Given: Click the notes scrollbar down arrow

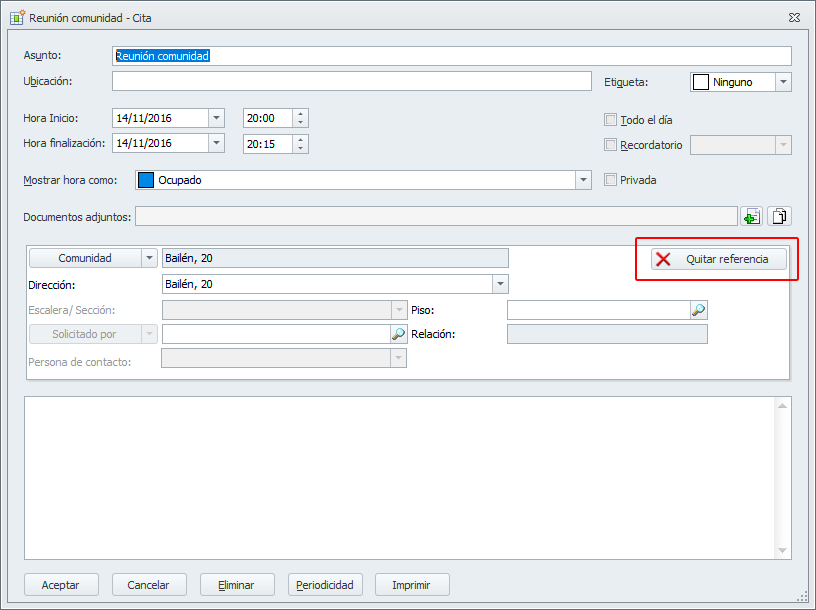Looking at the screenshot, I should point(782,551).
